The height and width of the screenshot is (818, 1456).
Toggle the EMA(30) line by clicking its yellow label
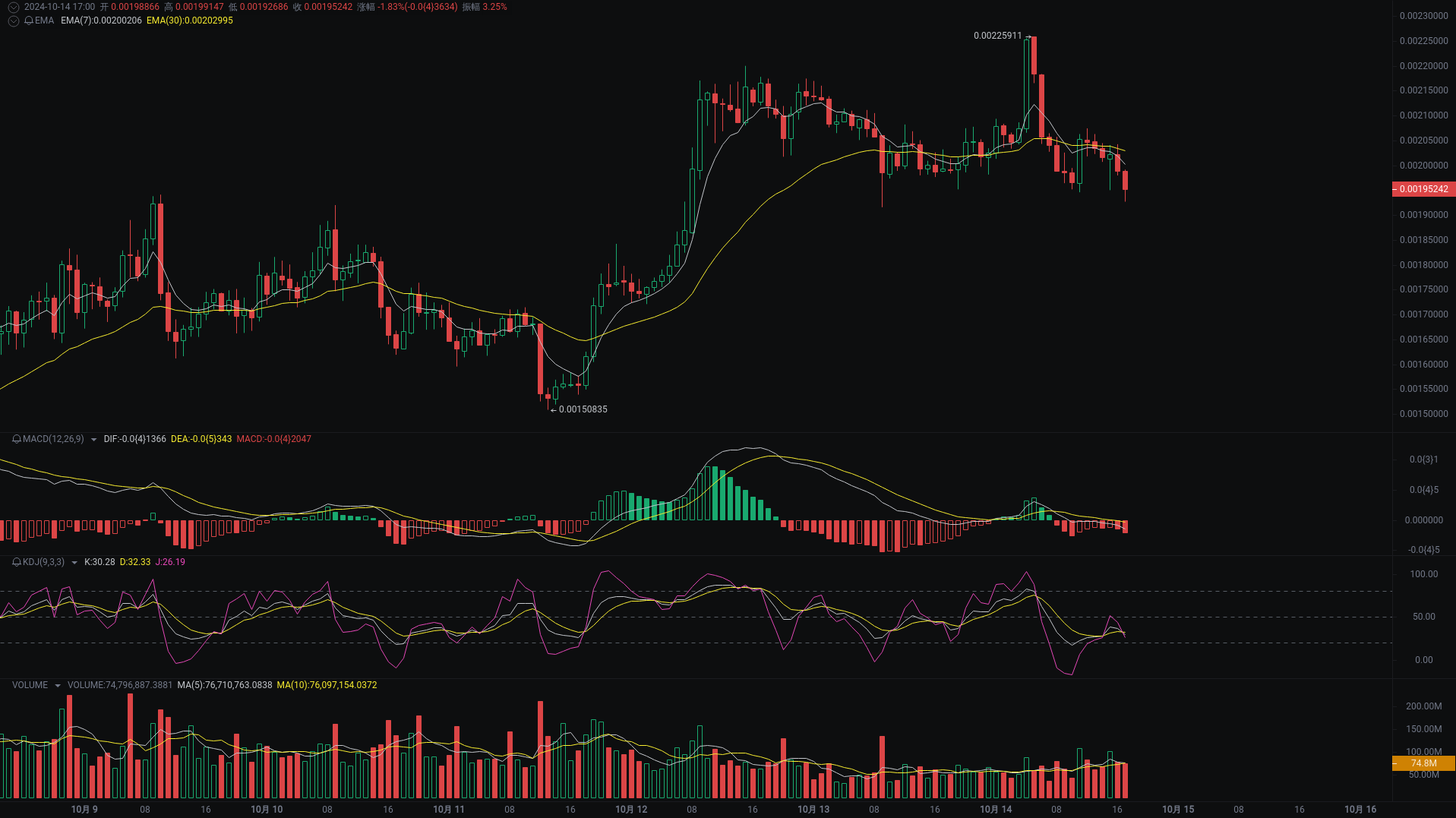point(189,21)
